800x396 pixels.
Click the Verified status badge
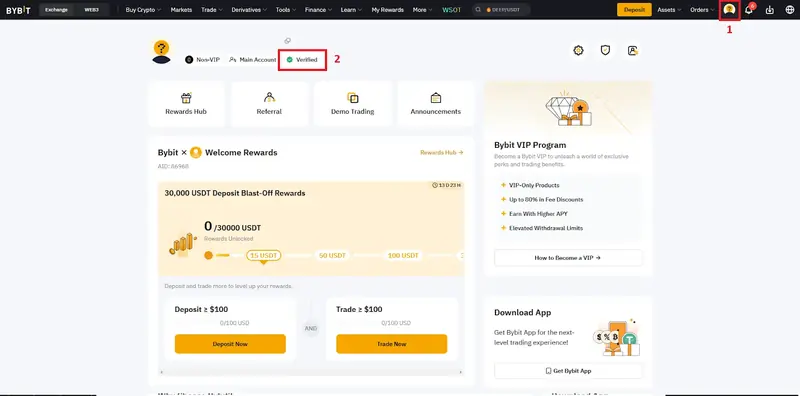[x=302, y=60]
